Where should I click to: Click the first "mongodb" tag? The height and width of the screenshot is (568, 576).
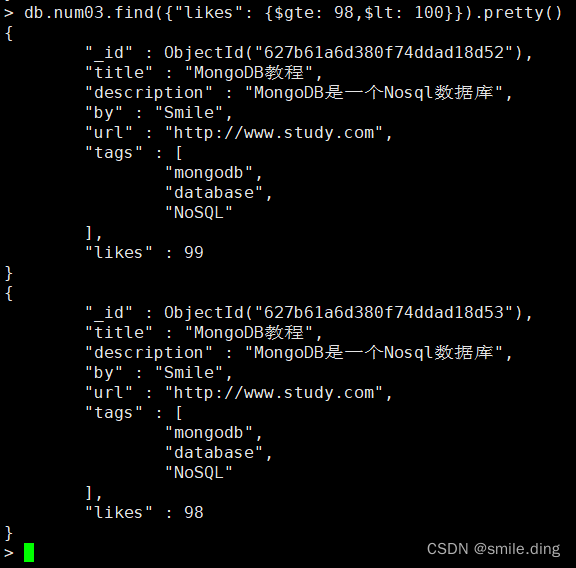[x=209, y=173]
